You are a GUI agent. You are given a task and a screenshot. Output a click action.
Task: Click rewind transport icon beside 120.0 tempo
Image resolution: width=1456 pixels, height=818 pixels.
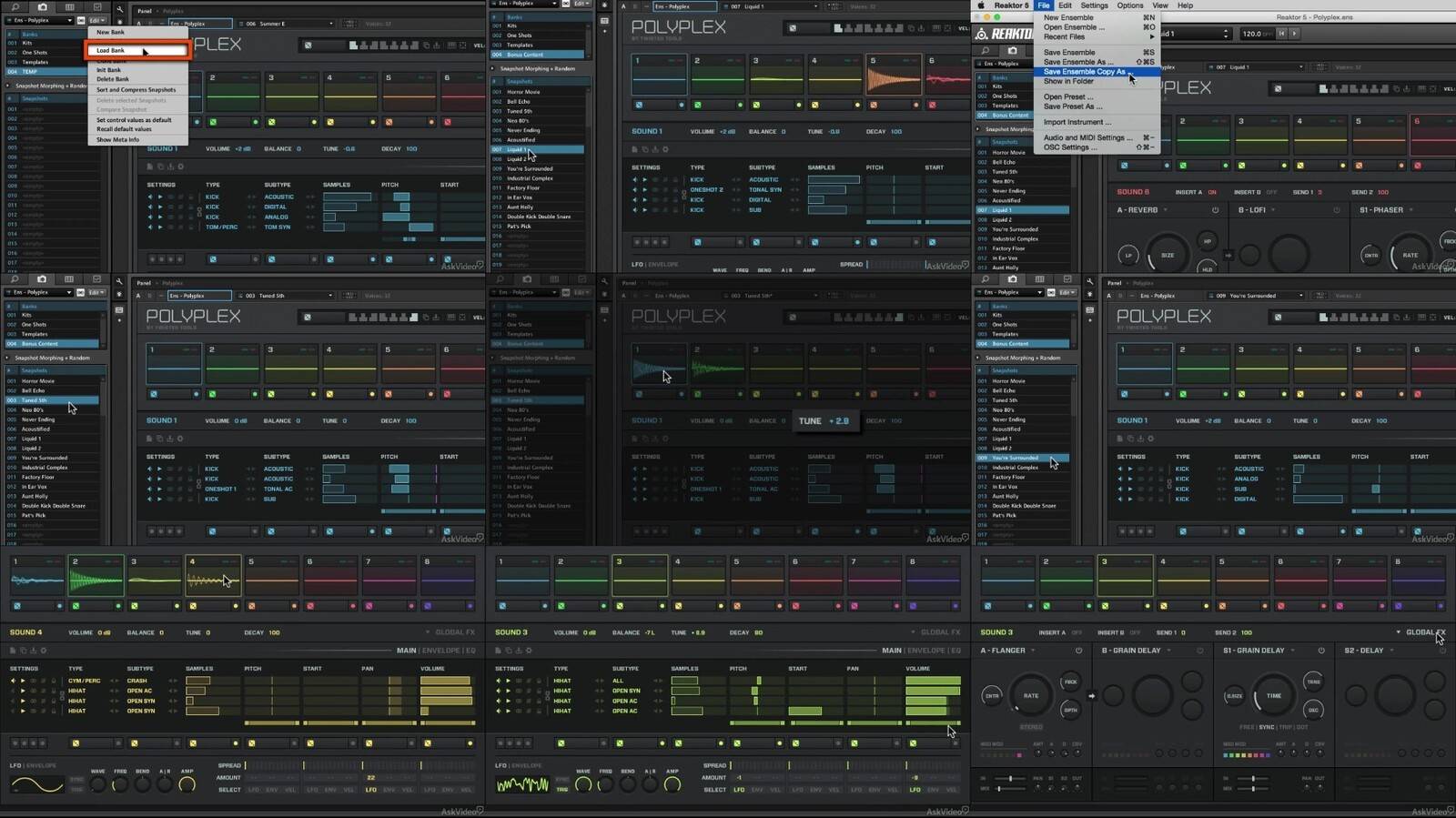click(1281, 34)
